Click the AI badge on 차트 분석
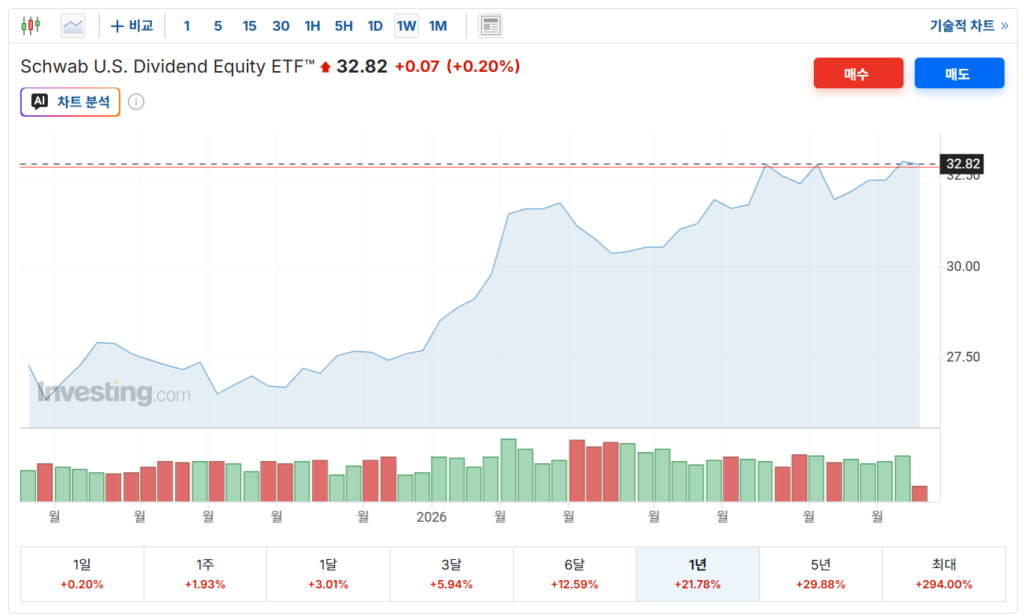 tap(39, 101)
